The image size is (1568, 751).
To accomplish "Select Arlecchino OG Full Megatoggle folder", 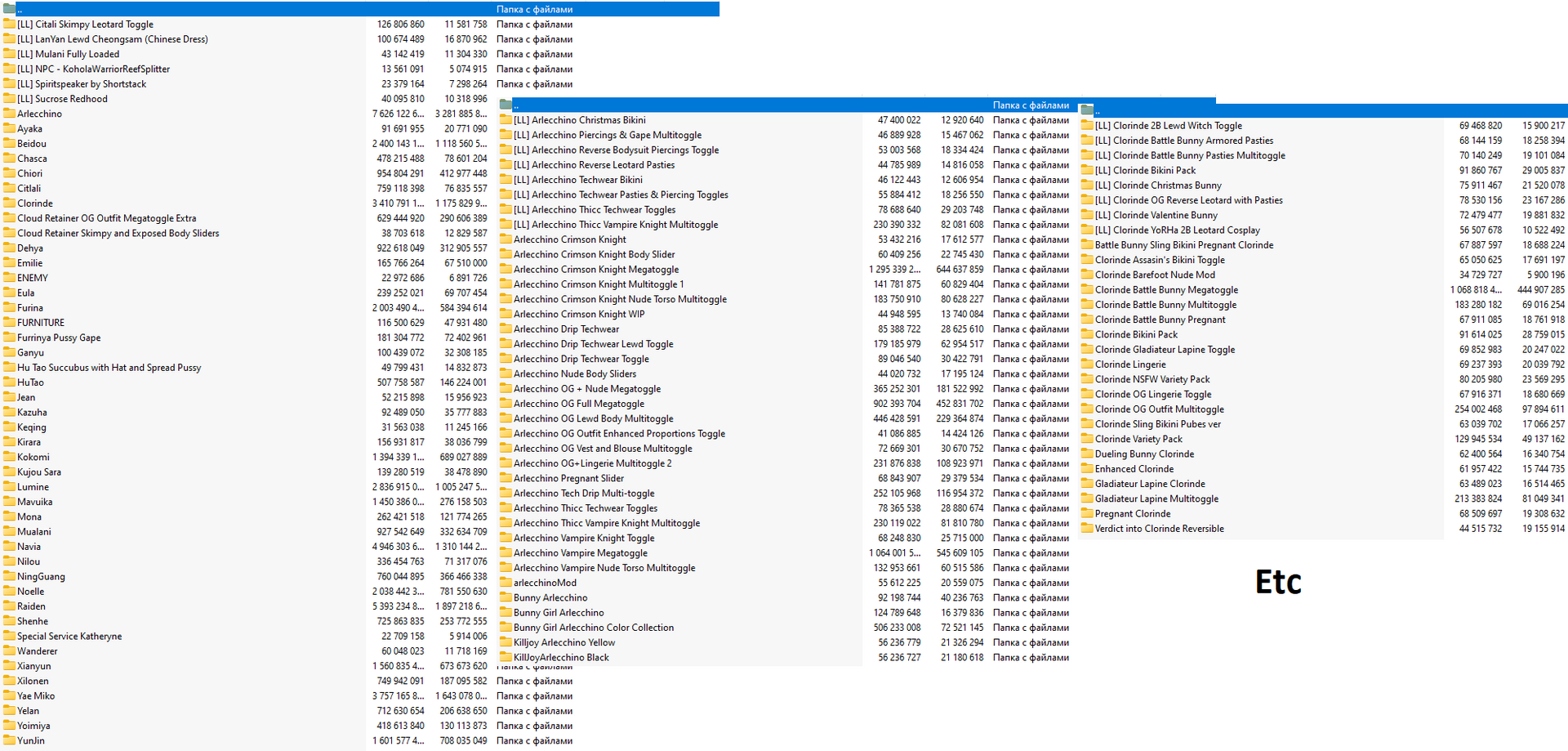I will pyautogui.click(x=579, y=404).
